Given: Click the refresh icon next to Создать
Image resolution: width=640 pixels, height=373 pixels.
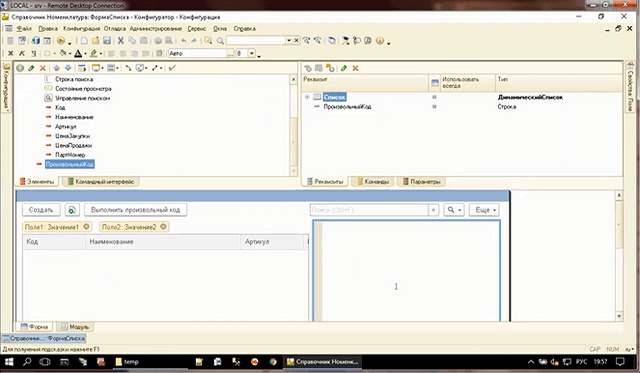Looking at the screenshot, I should pyautogui.click(x=72, y=210).
